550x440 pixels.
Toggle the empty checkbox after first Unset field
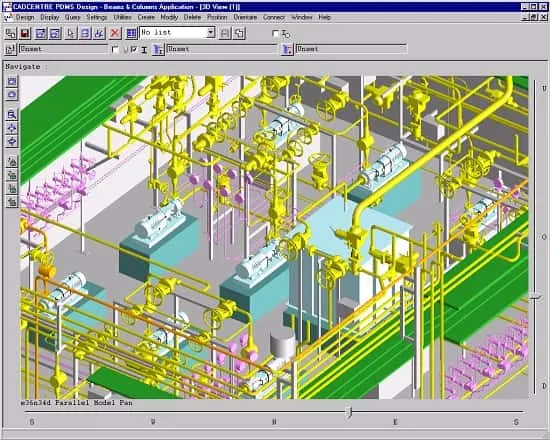[x=115, y=49]
